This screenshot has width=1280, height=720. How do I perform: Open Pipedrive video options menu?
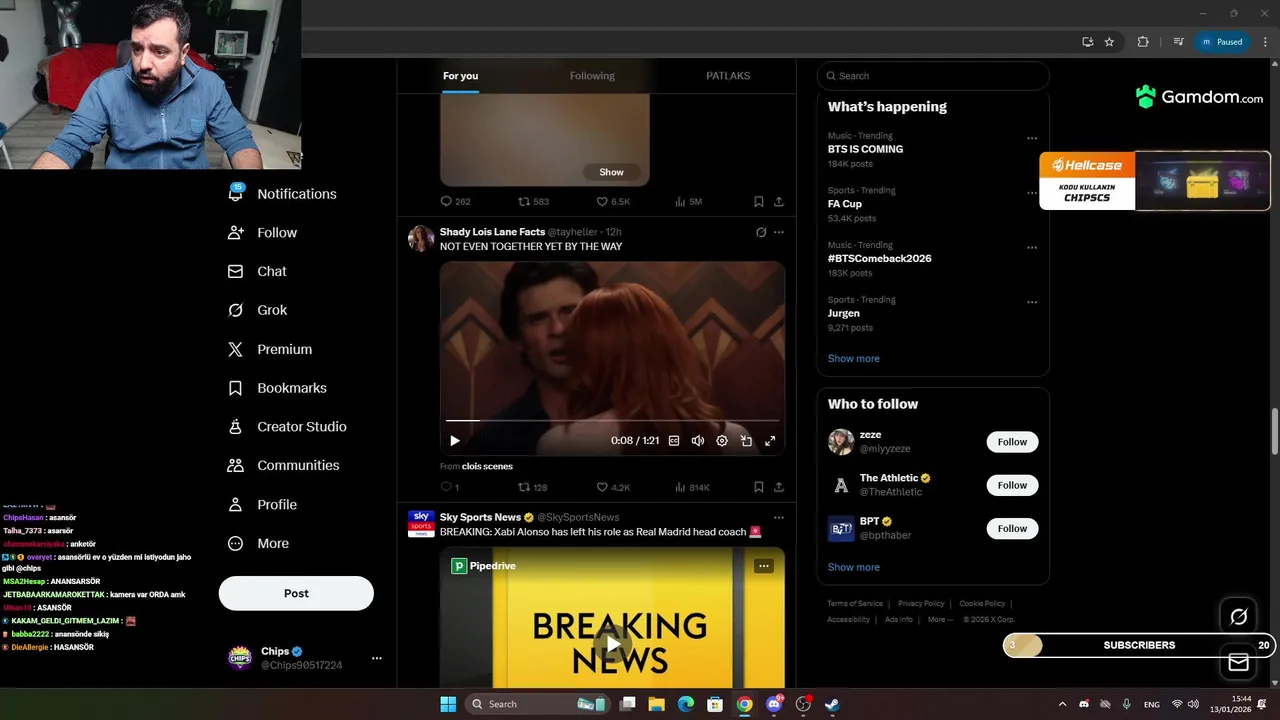(x=764, y=566)
